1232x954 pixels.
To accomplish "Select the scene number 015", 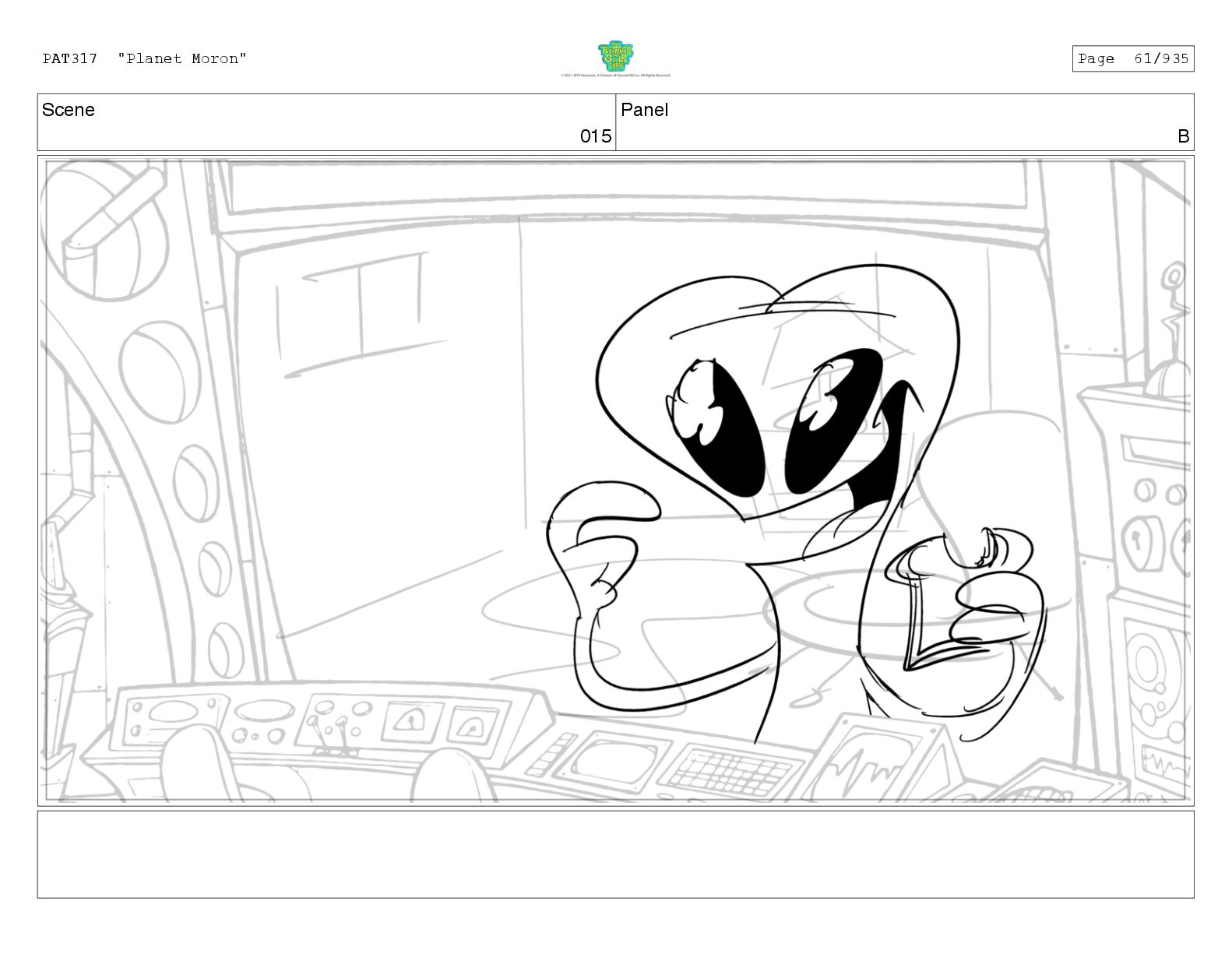I will (x=596, y=136).
